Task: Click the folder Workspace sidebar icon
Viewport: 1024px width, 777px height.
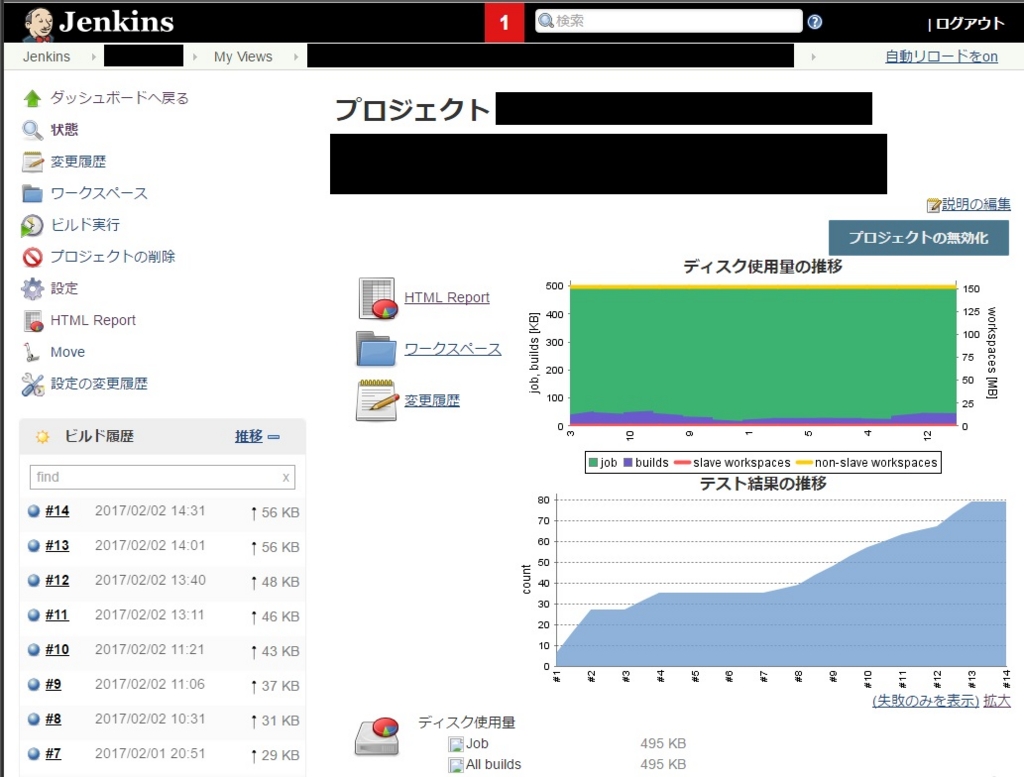Action: (x=32, y=193)
